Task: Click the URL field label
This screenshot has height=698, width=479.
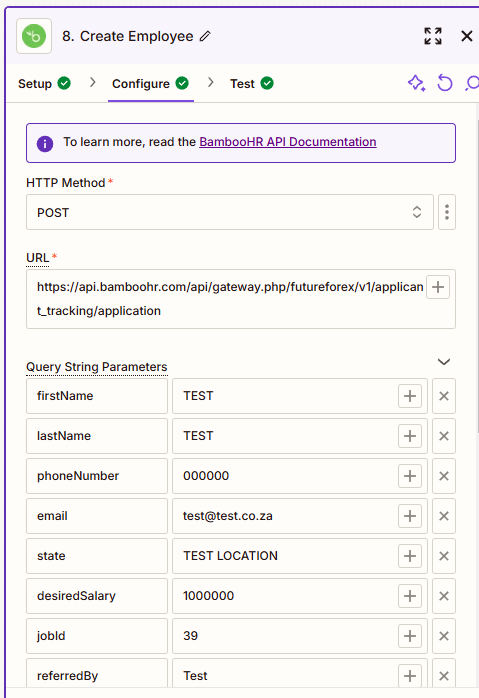Action: (x=37, y=258)
